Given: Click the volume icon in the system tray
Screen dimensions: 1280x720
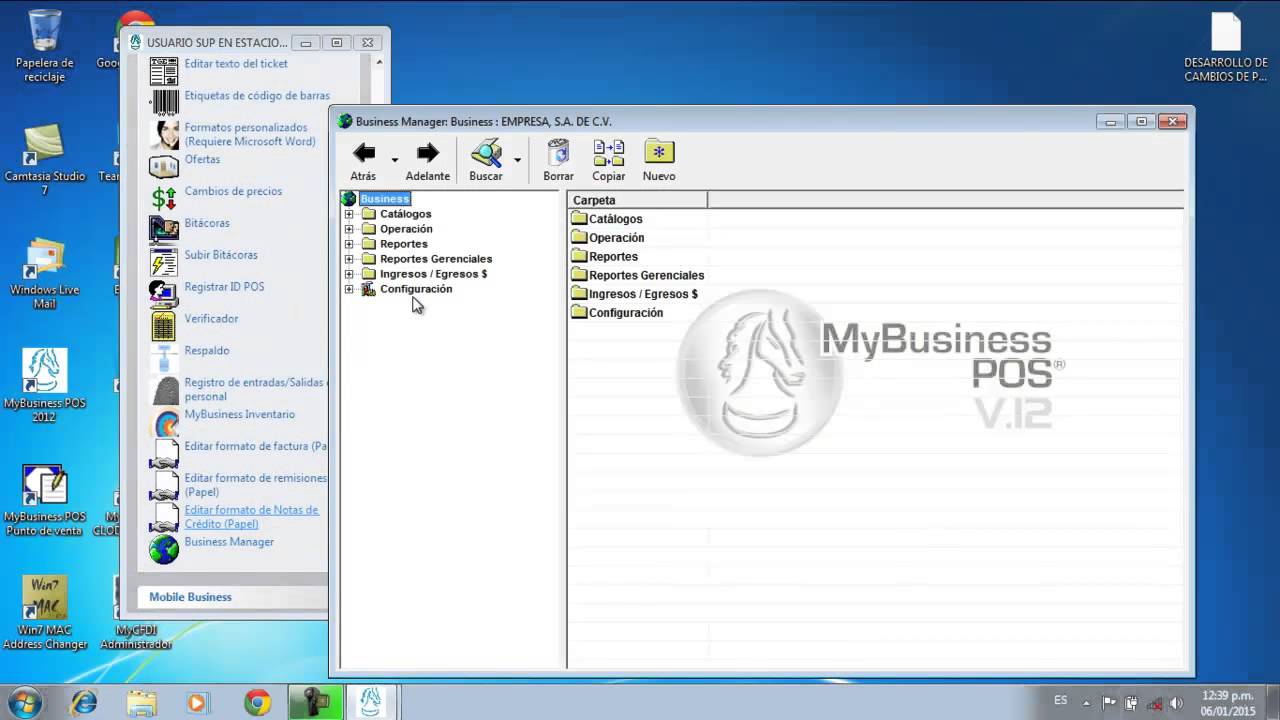Looking at the screenshot, I should (1177, 703).
